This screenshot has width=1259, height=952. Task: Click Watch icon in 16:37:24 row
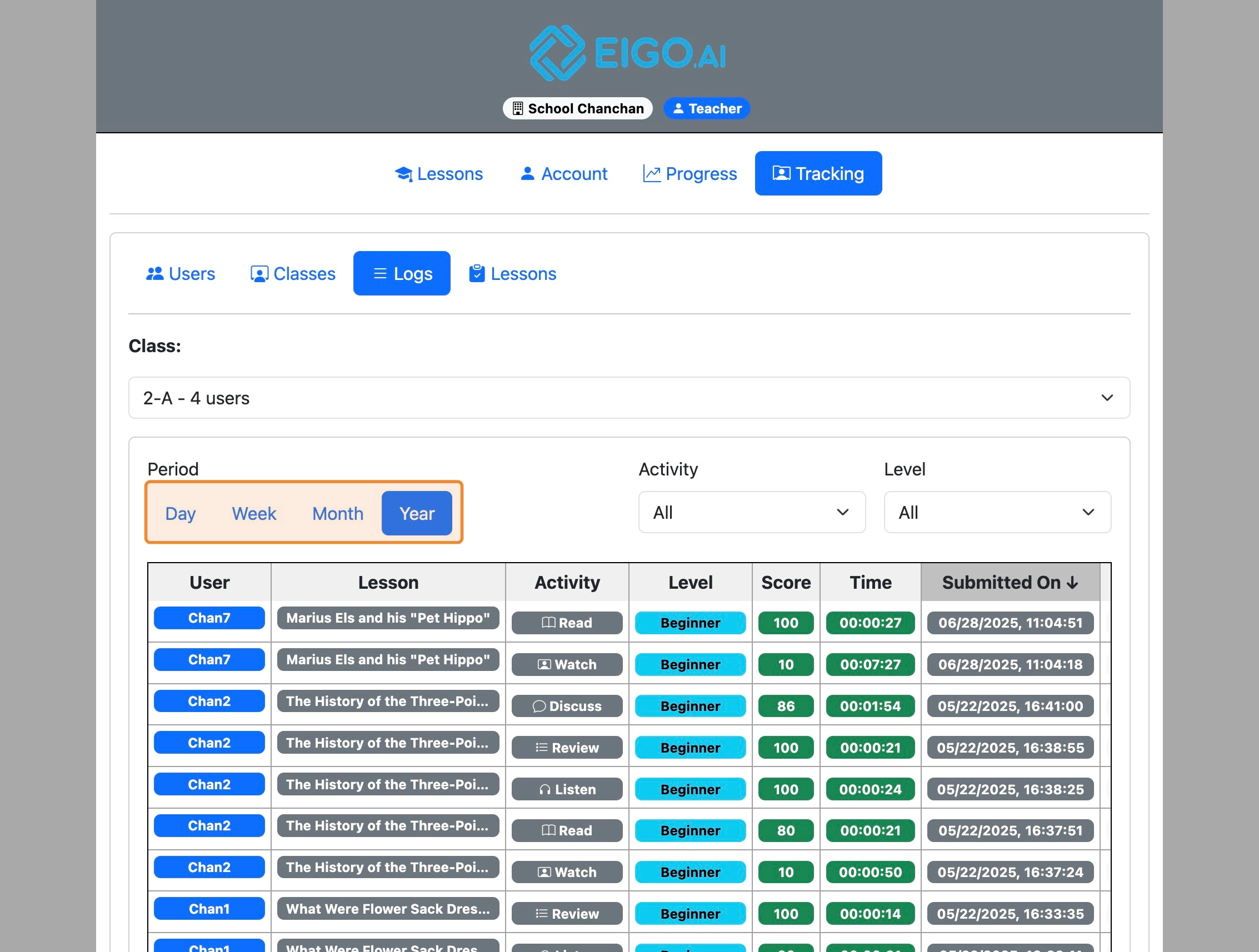[x=544, y=873]
